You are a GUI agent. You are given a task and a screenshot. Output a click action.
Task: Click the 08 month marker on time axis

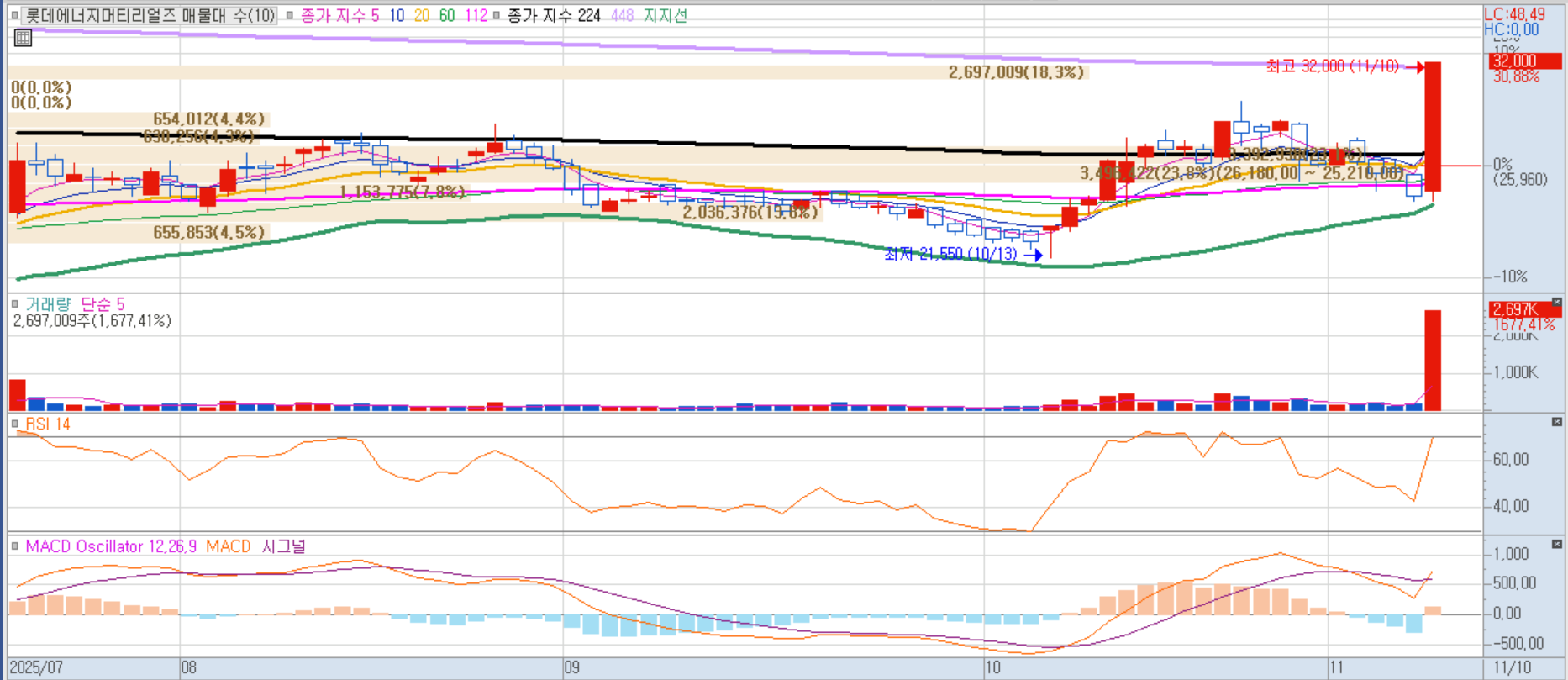coord(188,668)
